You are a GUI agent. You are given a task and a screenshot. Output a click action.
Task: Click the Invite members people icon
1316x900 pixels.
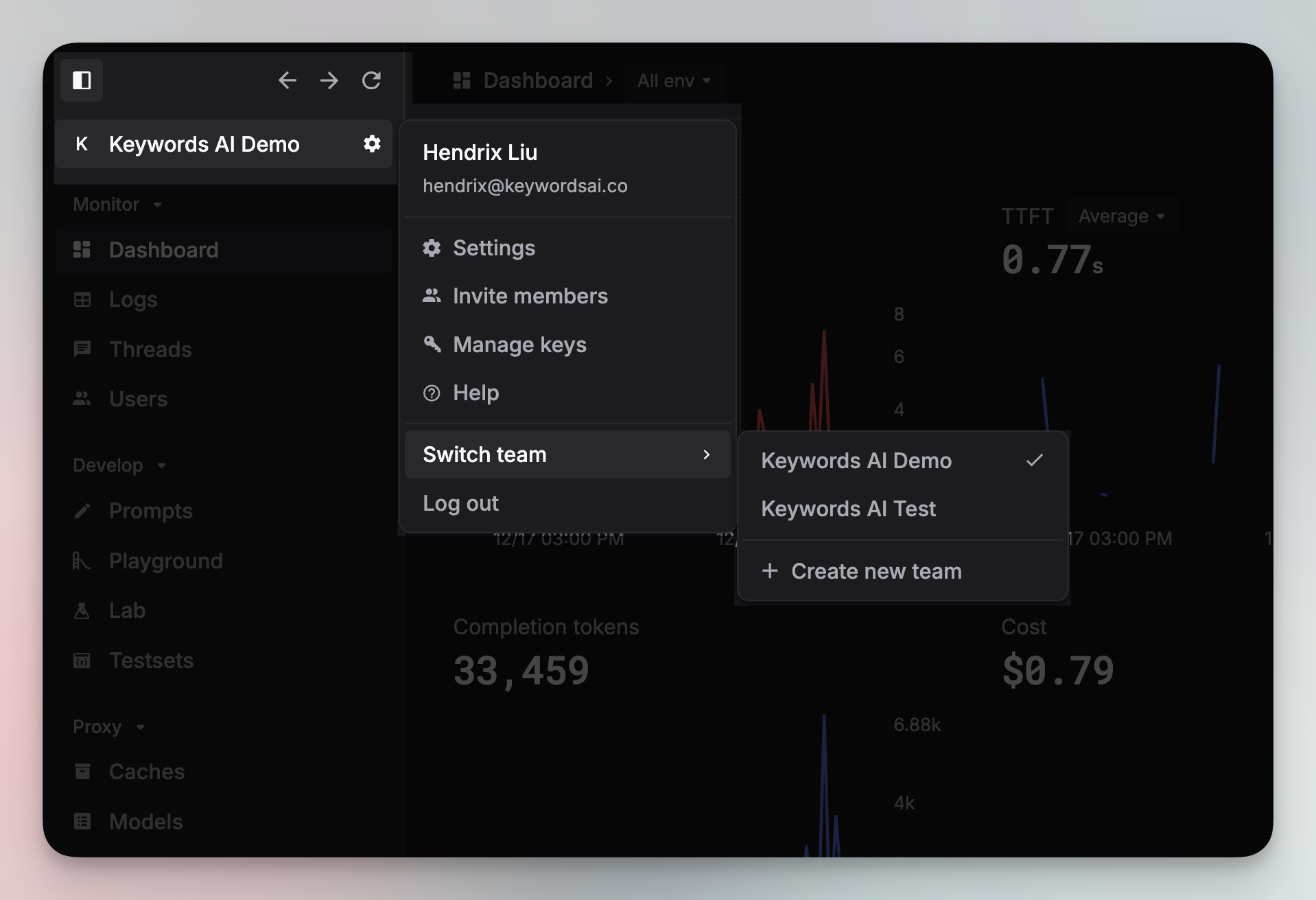(x=432, y=296)
